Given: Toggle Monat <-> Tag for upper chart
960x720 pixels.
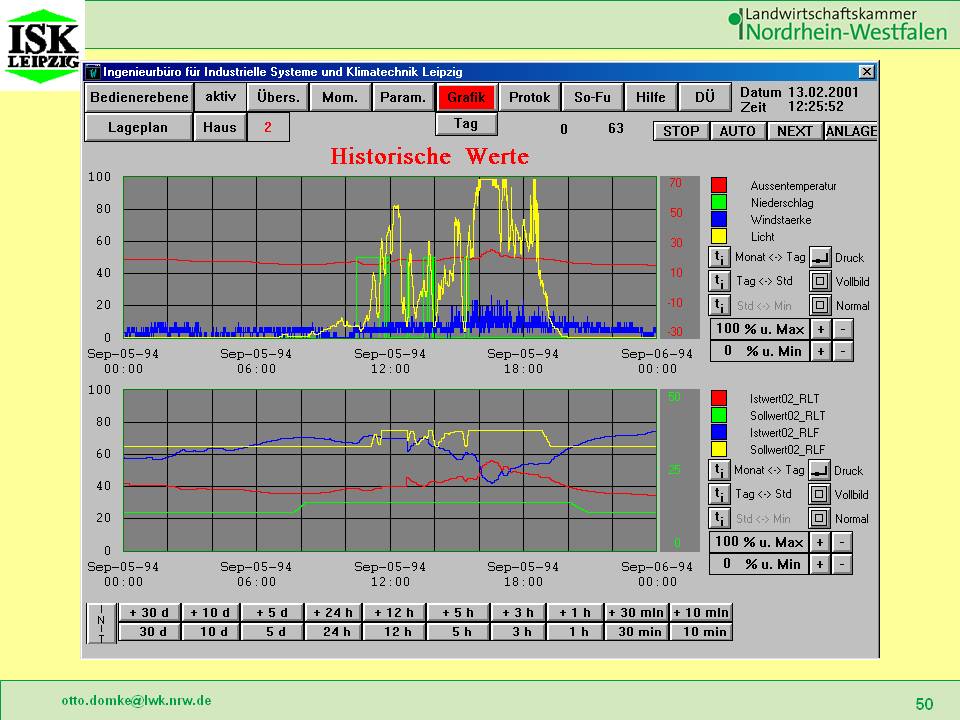Looking at the screenshot, I should tap(719, 257).
